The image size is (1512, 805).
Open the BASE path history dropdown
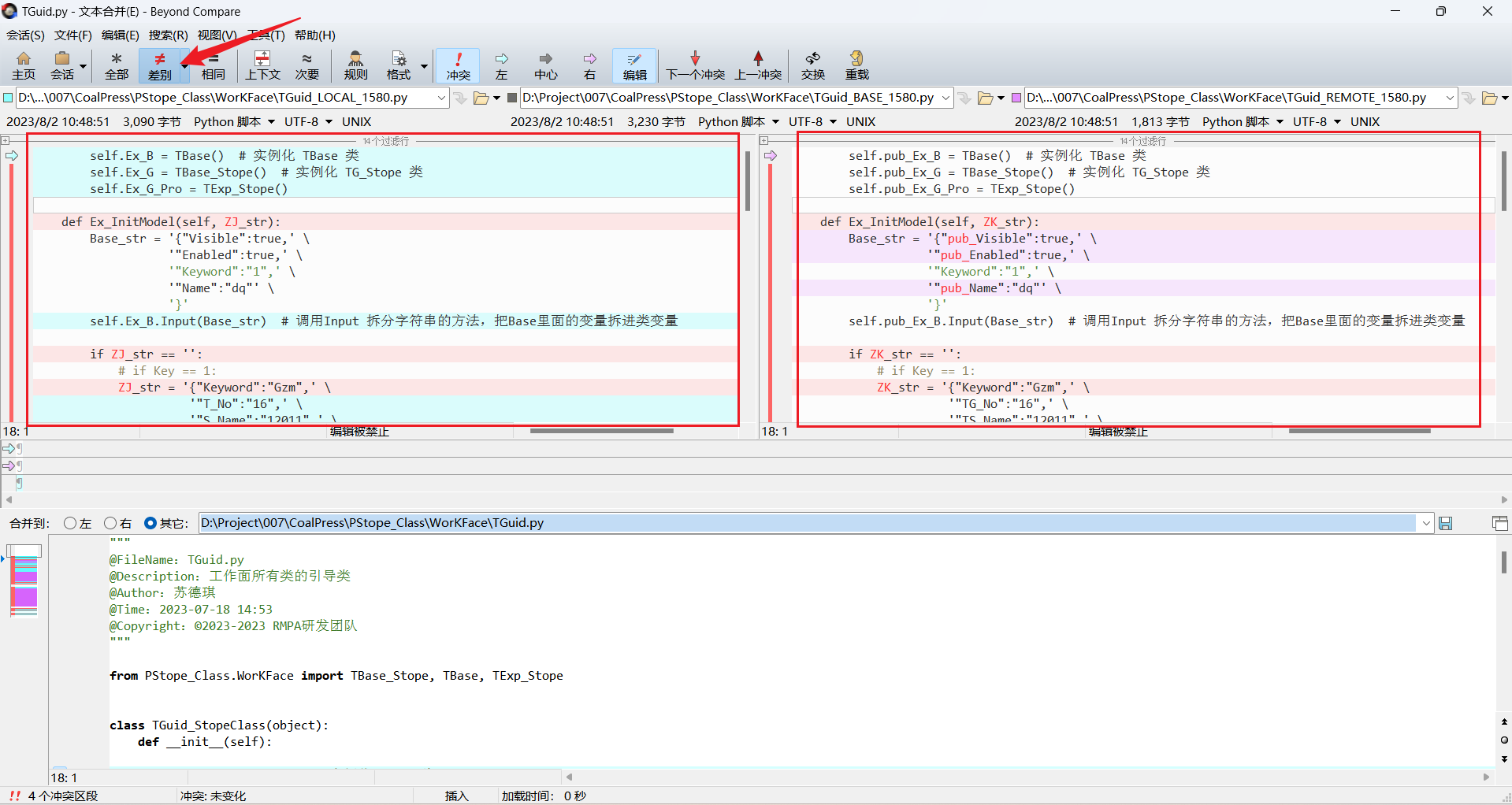point(945,98)
